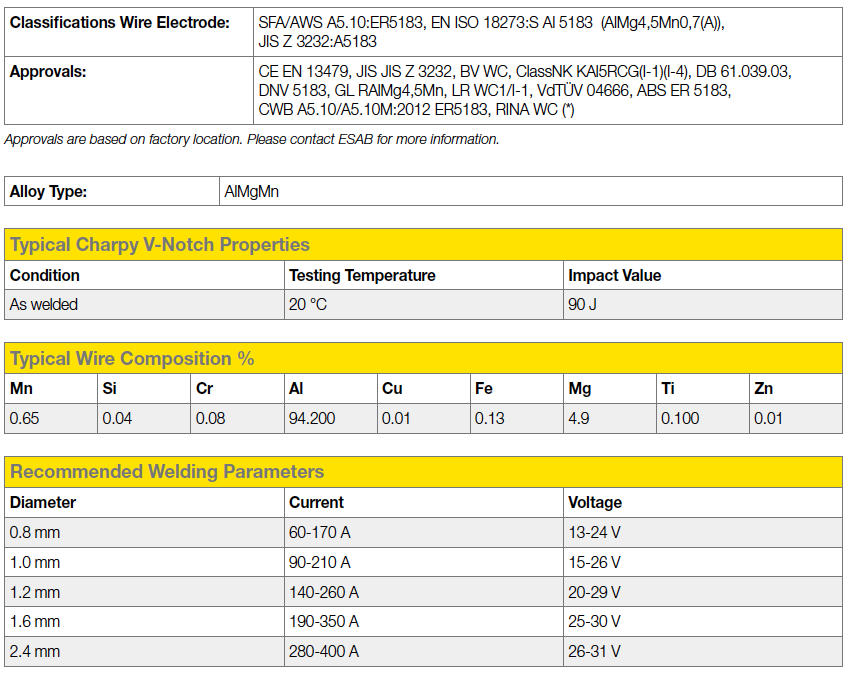
Task: Select the 0.8 mm diameter row
Action: coord(30,533)
